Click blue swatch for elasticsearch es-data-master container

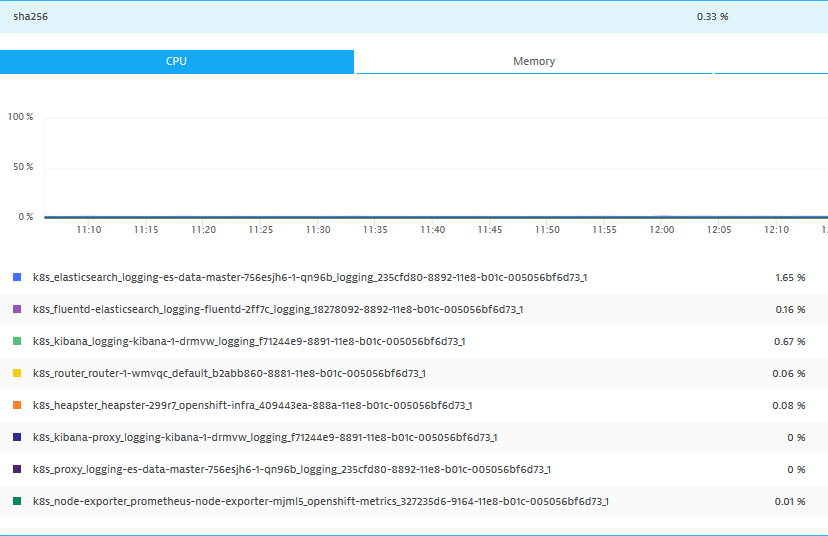tap(17, 277)
